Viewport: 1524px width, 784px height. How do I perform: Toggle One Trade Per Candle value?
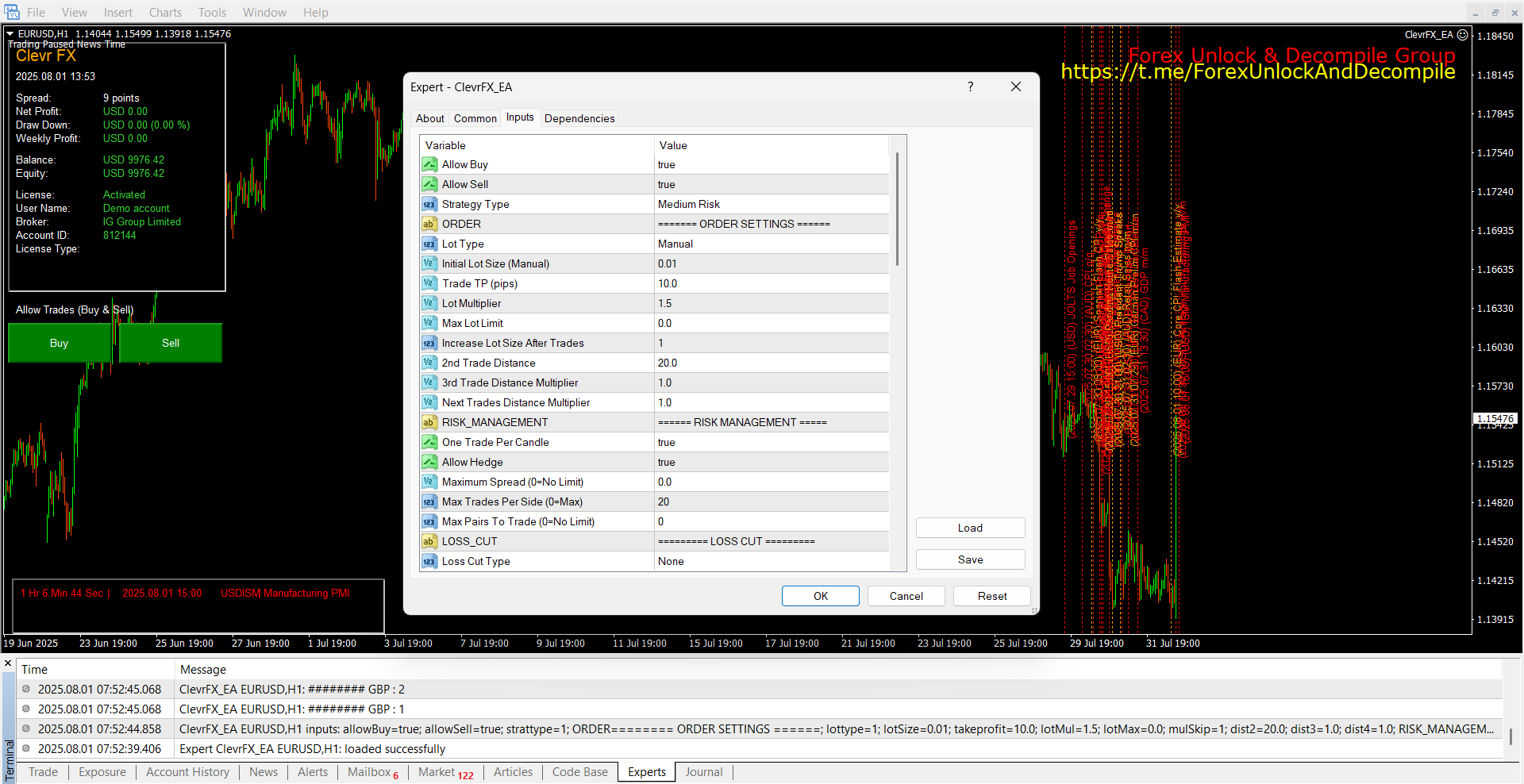click(667, 442)
